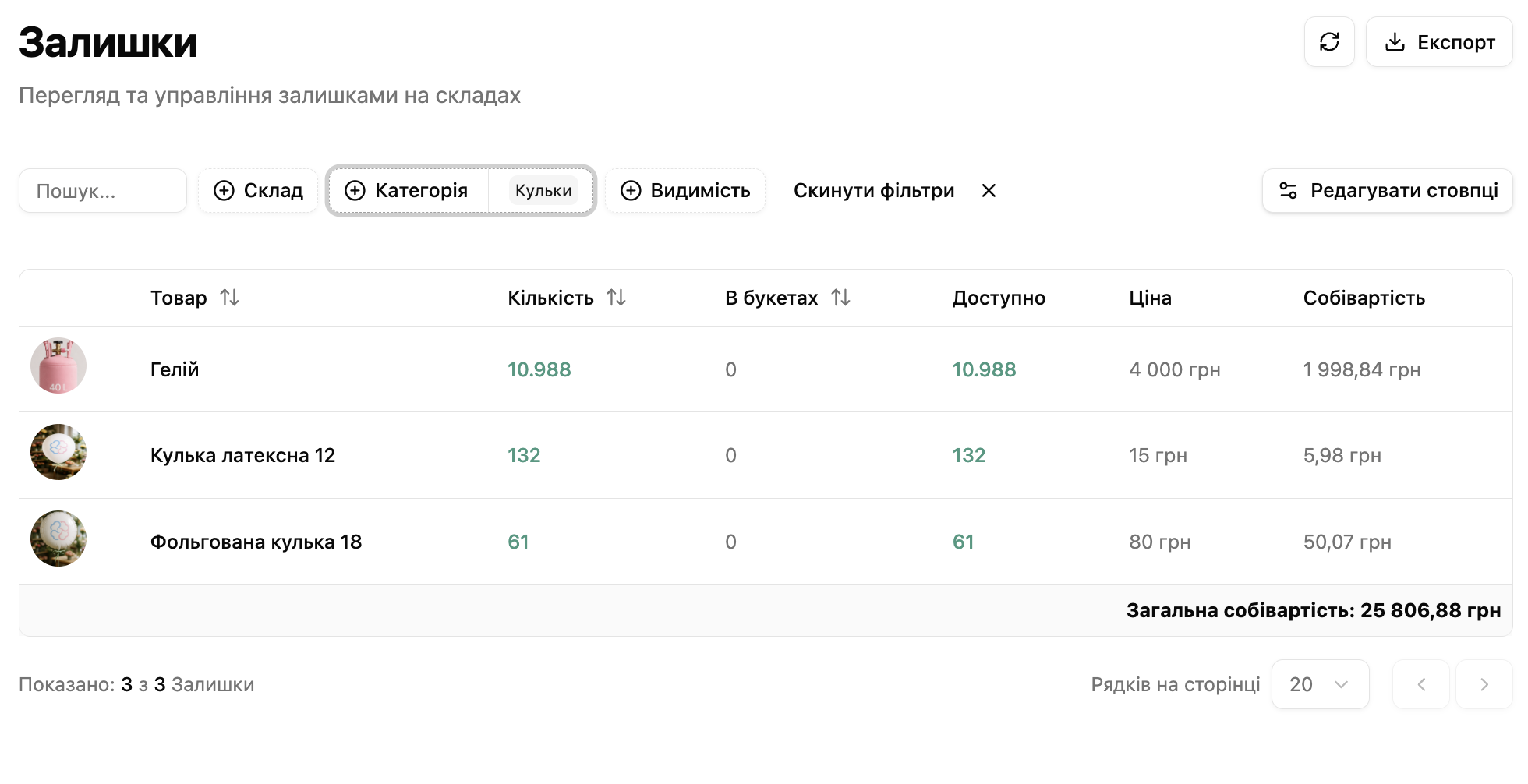Click the Експорт download button
This screenshot has height=784, width=1528.
1439,42
